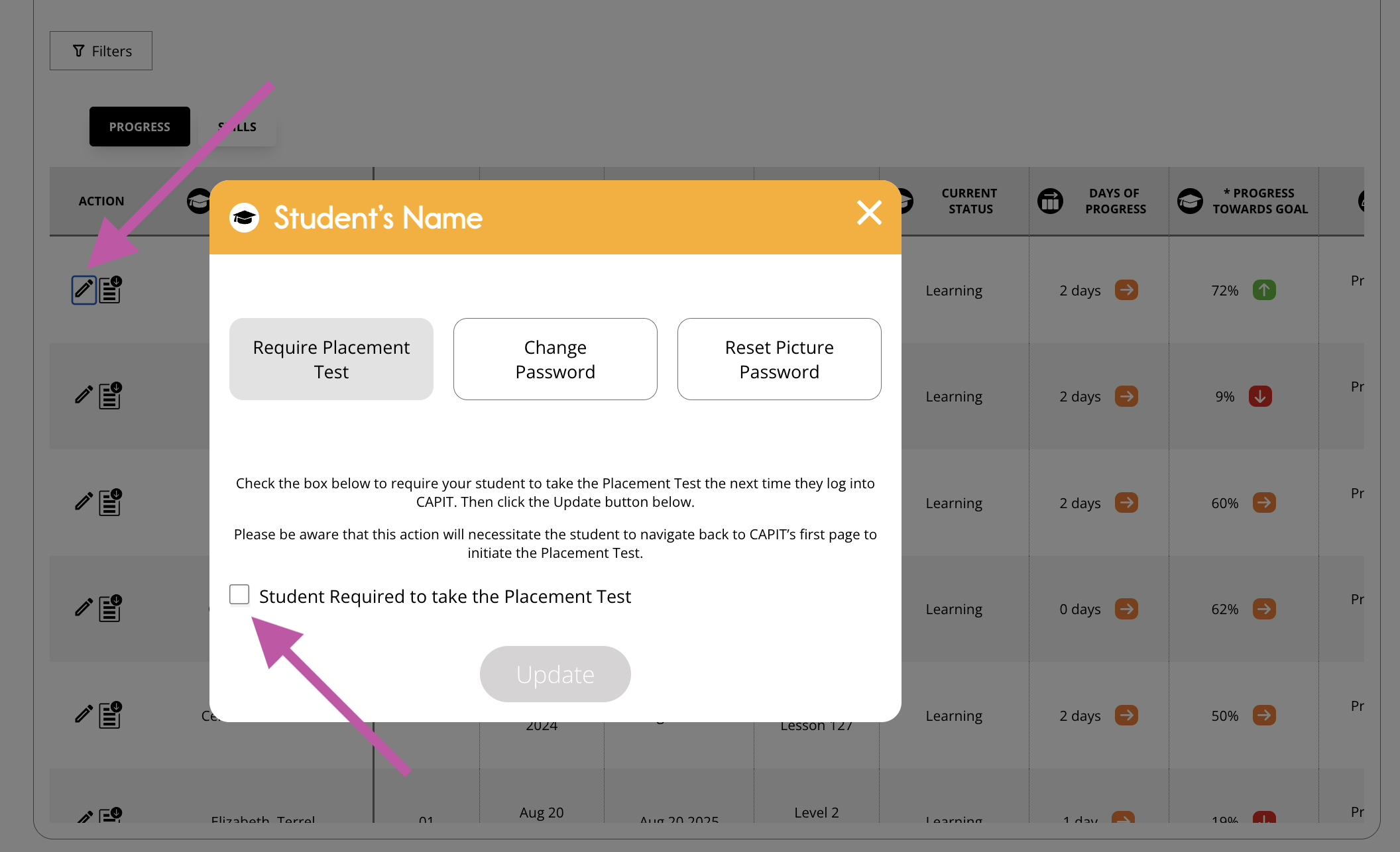
Task: Click the Current Status column header
Action: tap(969, 201)
